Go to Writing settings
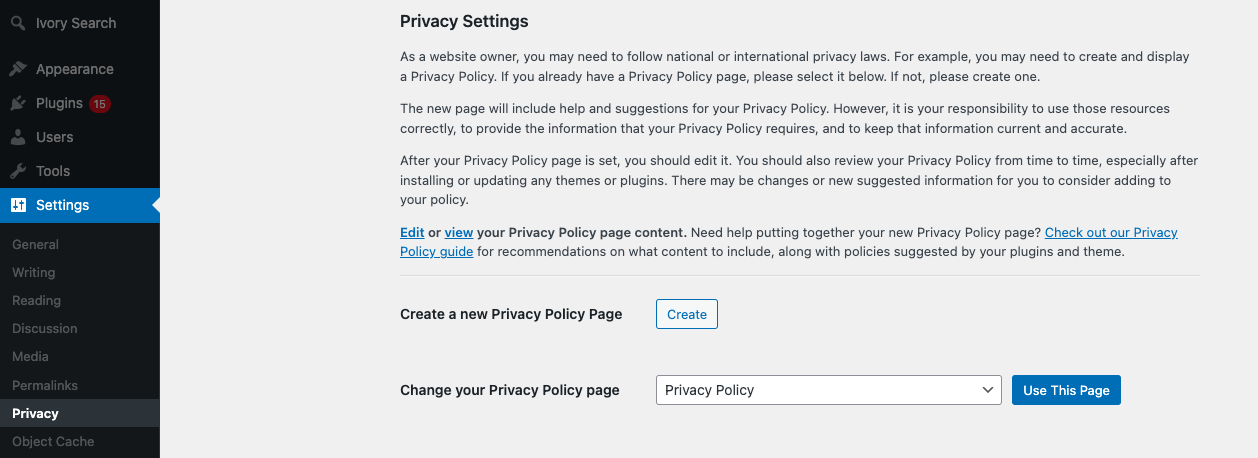 33,272
